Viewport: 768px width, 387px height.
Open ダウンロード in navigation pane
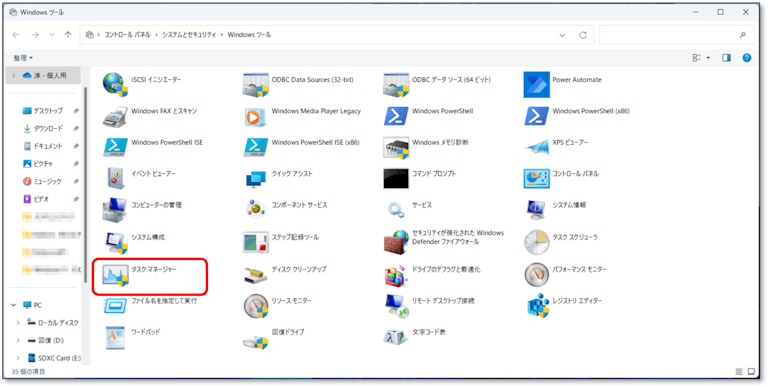(48, 128)
